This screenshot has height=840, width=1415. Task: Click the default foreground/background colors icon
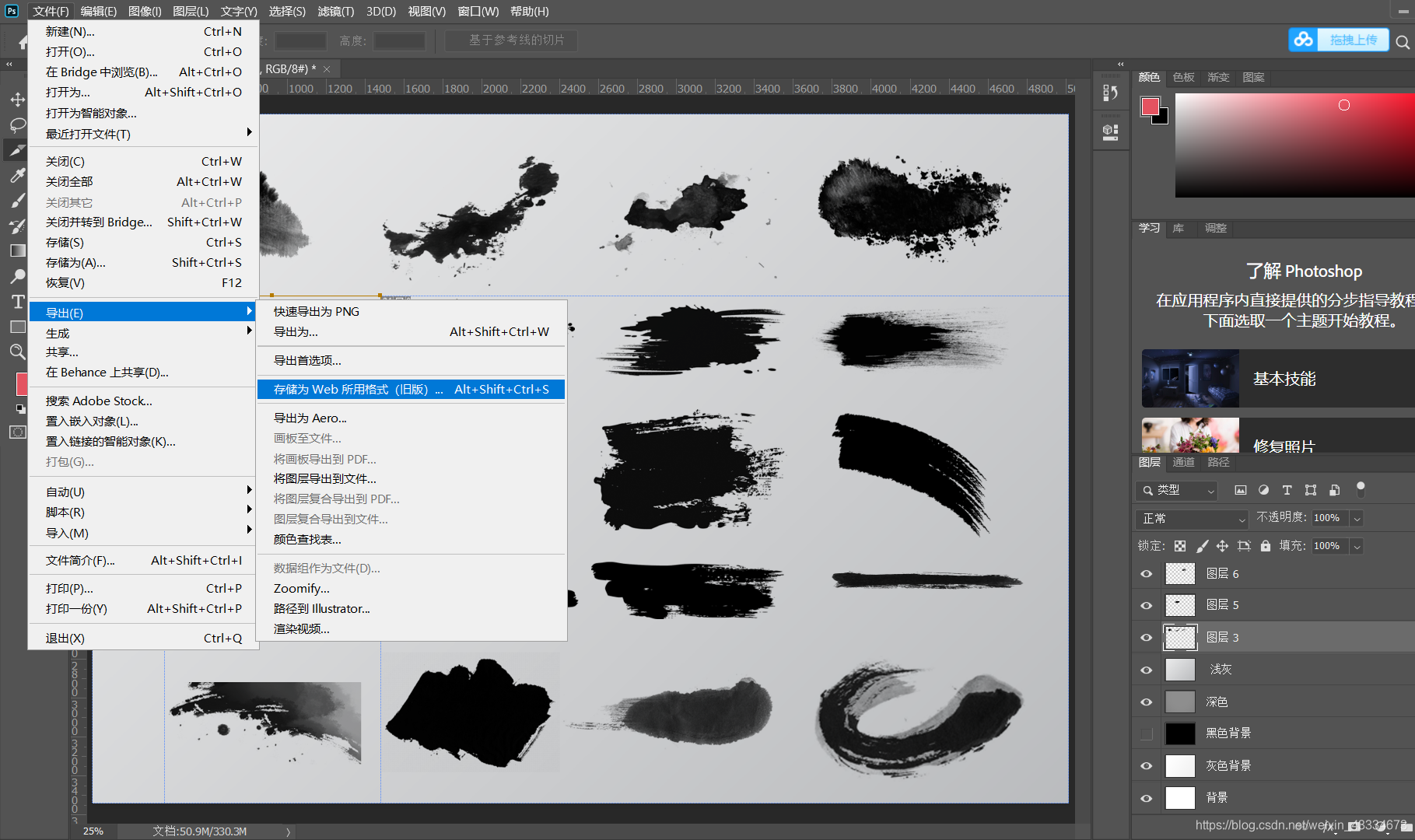(20, 408)
